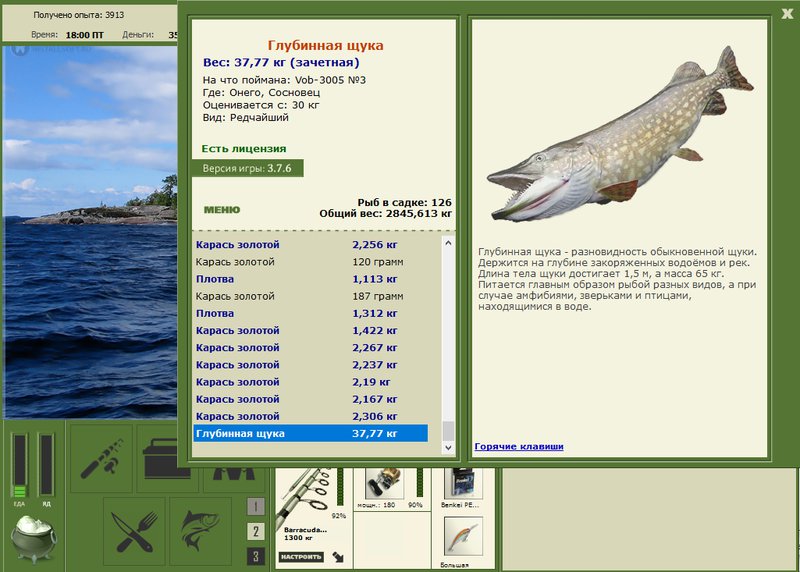Select Плотва 1,312 кг row
Image resolution: width=800 pixels, height=572 pixels.
(x=311, y=313)
